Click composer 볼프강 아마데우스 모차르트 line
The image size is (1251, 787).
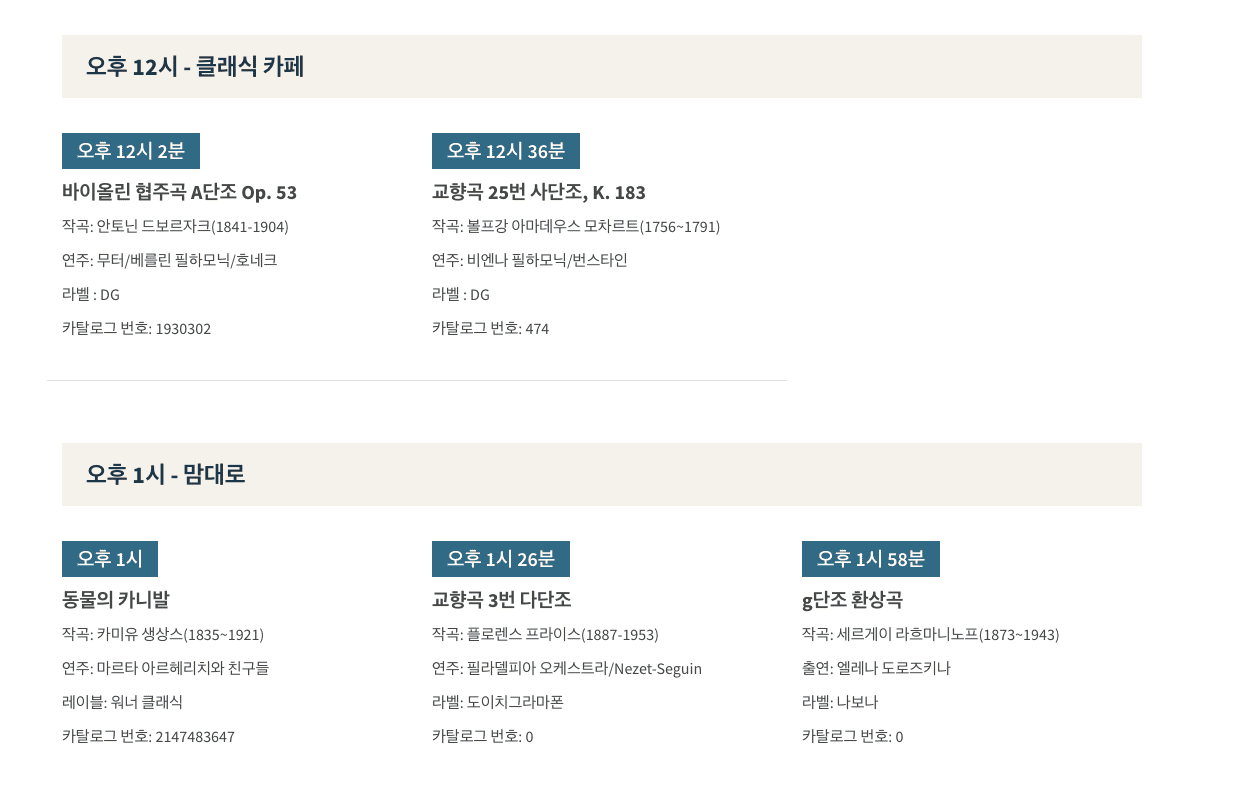click(x=576, y=227)
